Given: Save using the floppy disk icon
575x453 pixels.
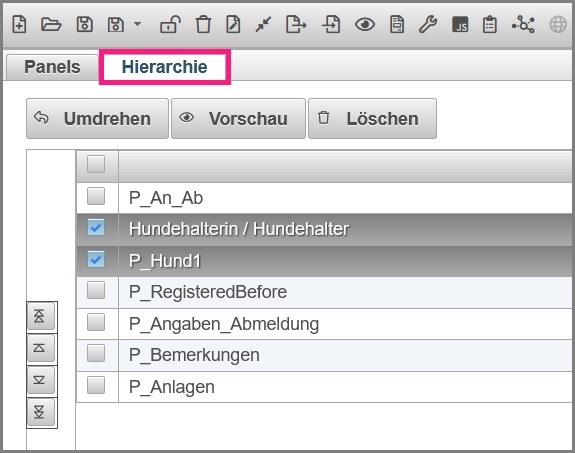Looking at the screenshot, I should click(84, 25).
